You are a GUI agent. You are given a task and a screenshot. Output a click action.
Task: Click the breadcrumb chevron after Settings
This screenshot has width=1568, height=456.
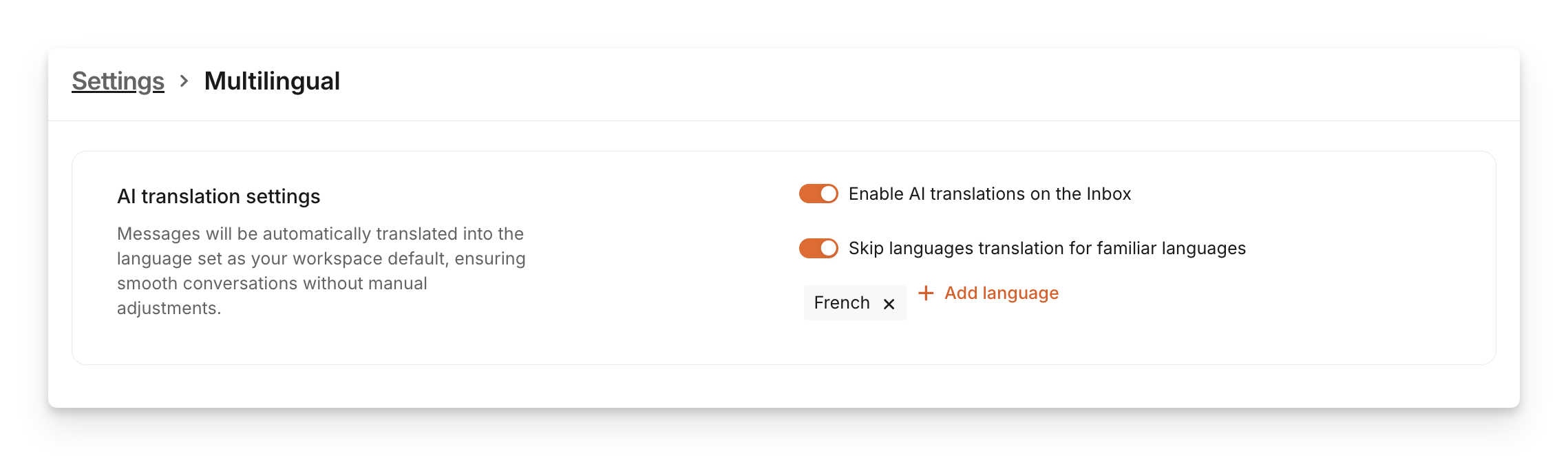pos(184,81)
